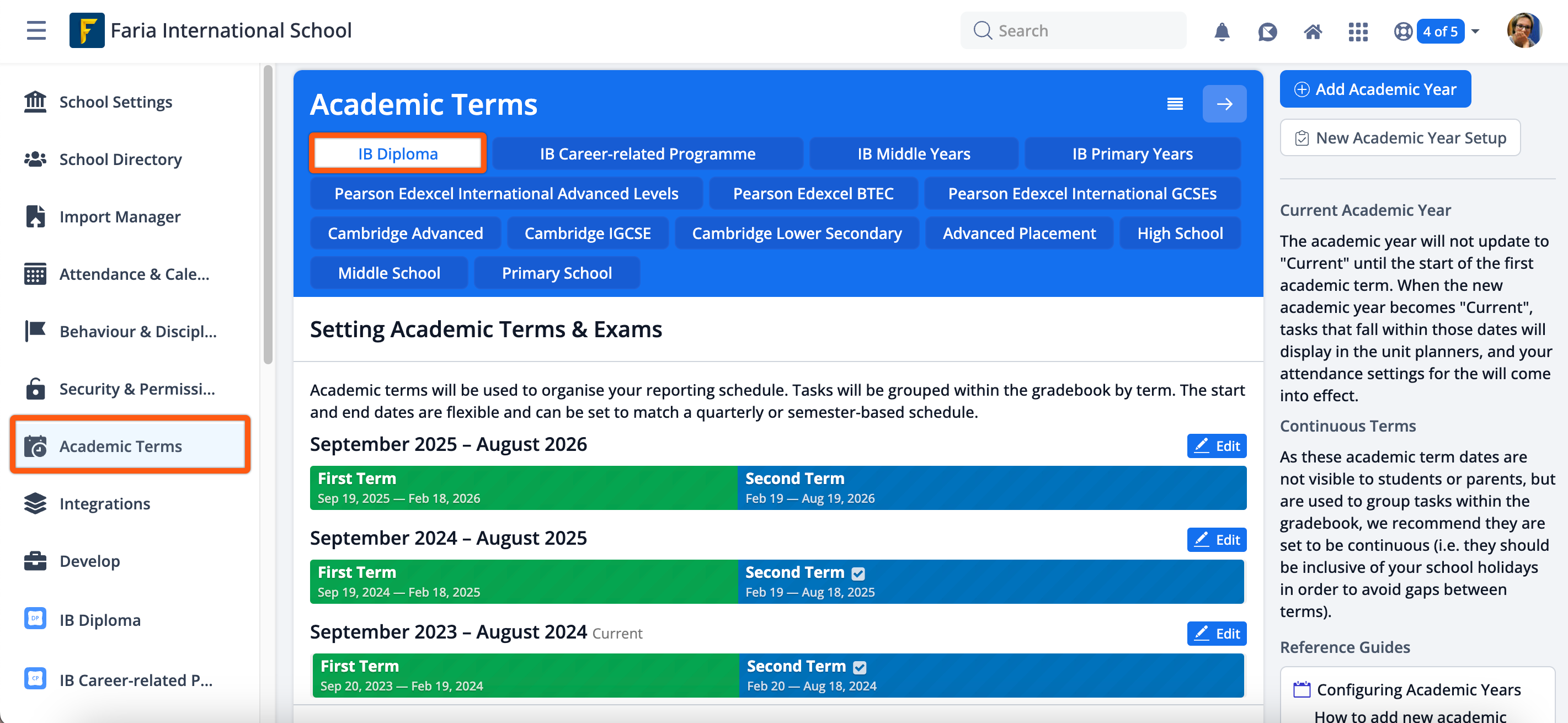Open Configuring Academic Years guide
1568x723 pixels.
[x=1418, y=689]
